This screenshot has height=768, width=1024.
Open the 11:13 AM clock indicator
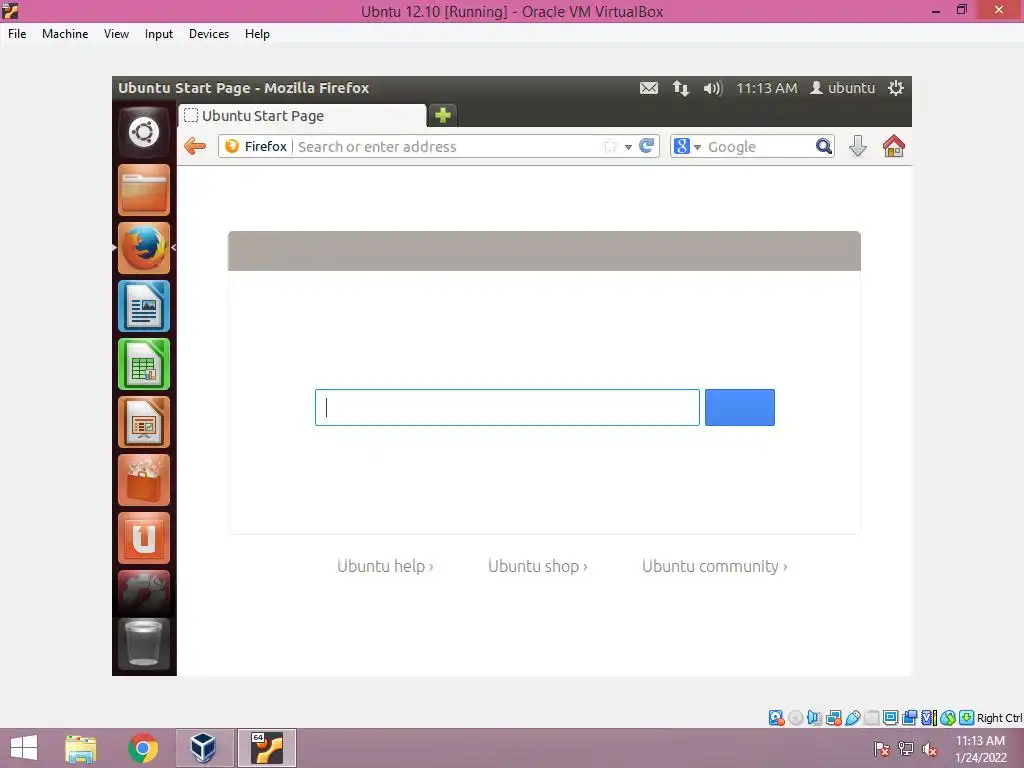(767, 88)
